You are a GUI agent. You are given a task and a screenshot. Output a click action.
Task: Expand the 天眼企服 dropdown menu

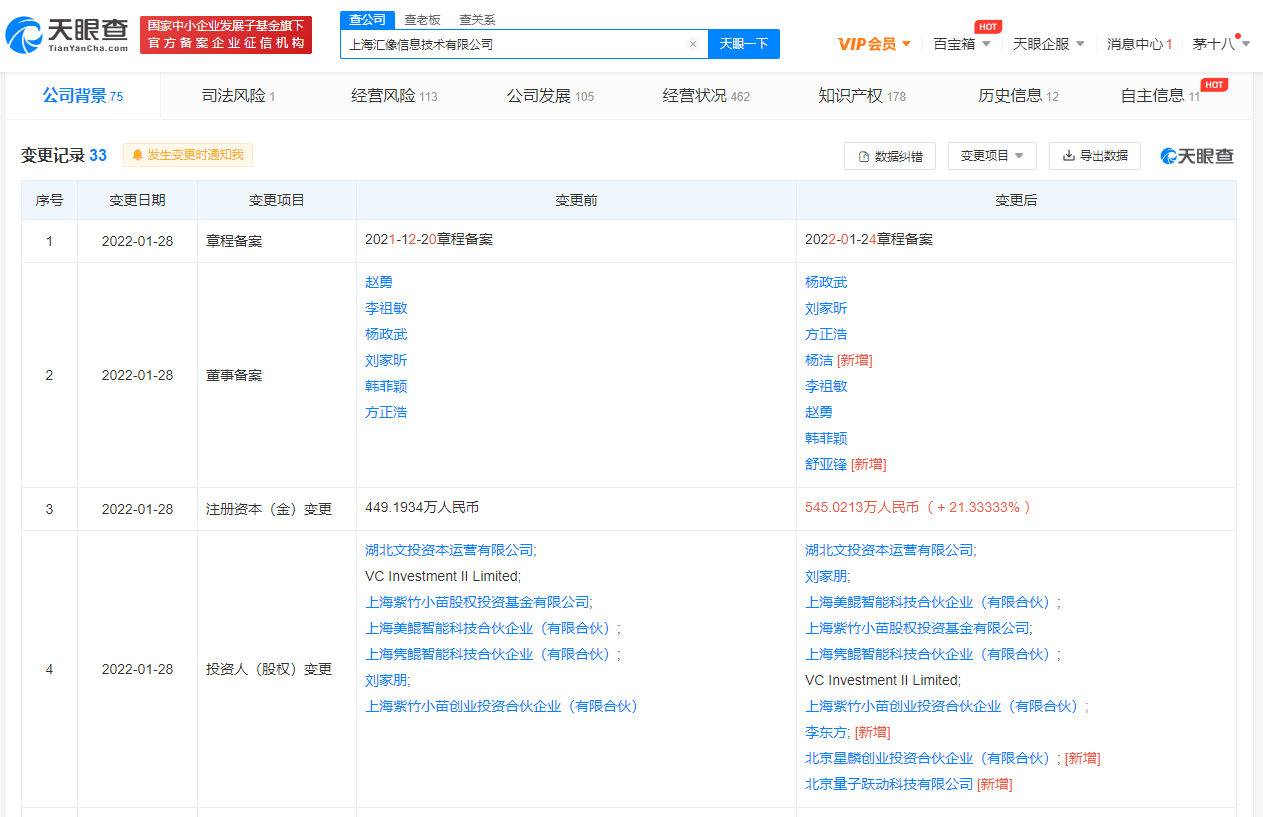pyautogui.click(x=1049, y=44)
